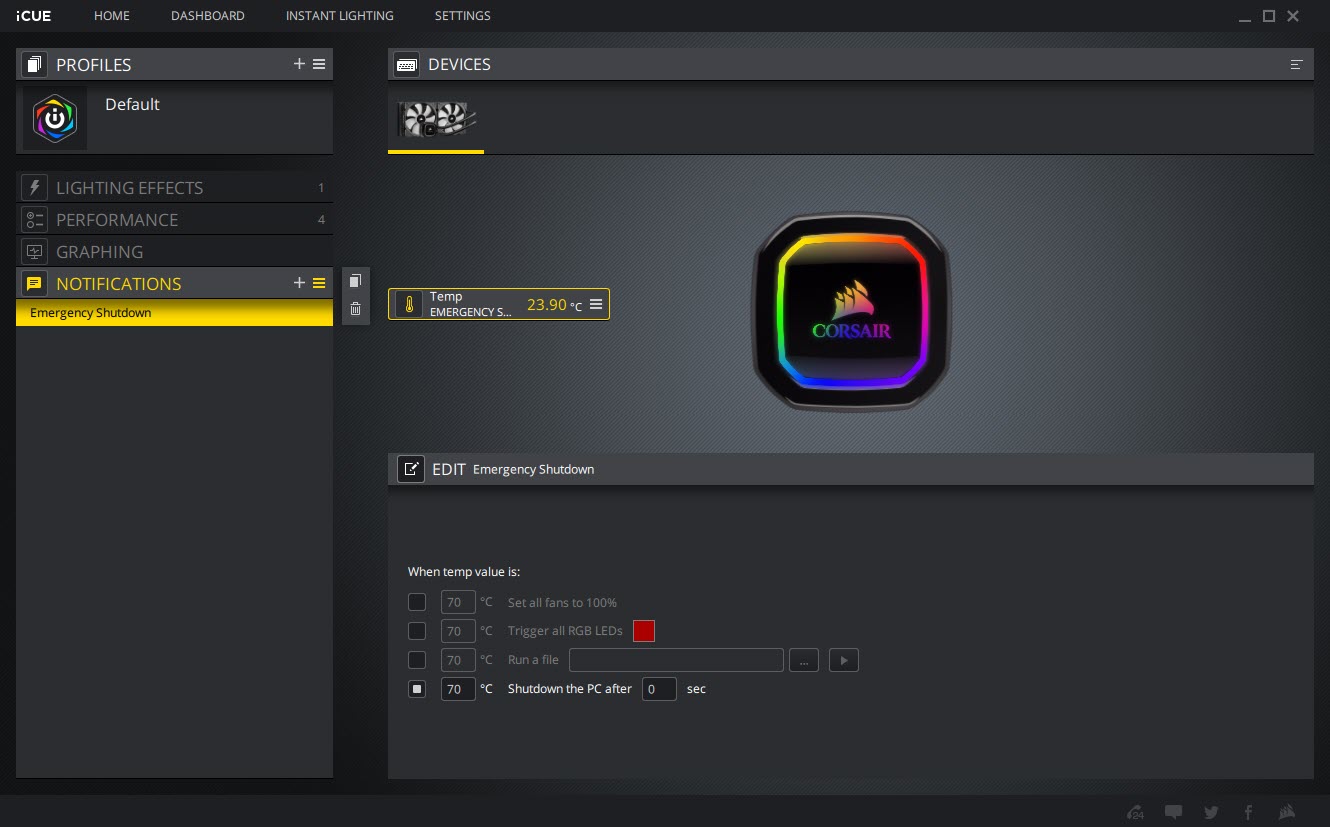Click the iCUE logo
Screen dimensions: 1330x827
[34, 16]
